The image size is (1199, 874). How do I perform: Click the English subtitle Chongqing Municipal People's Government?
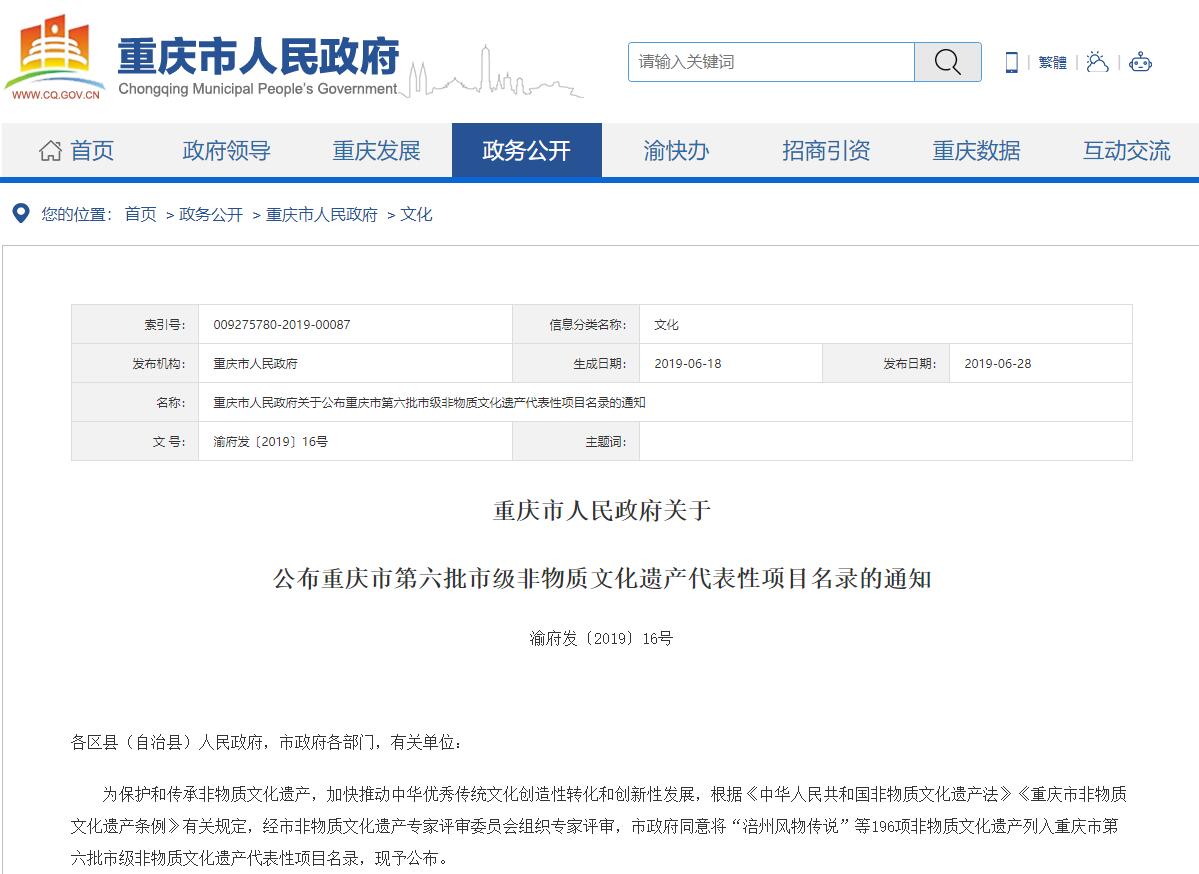pos(258,89)
